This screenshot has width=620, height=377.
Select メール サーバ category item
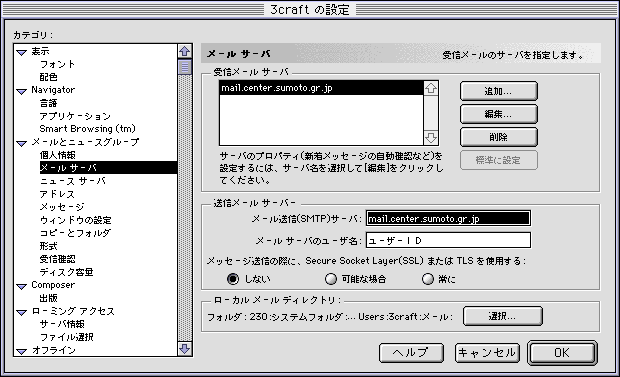click(x=108, y=167)
